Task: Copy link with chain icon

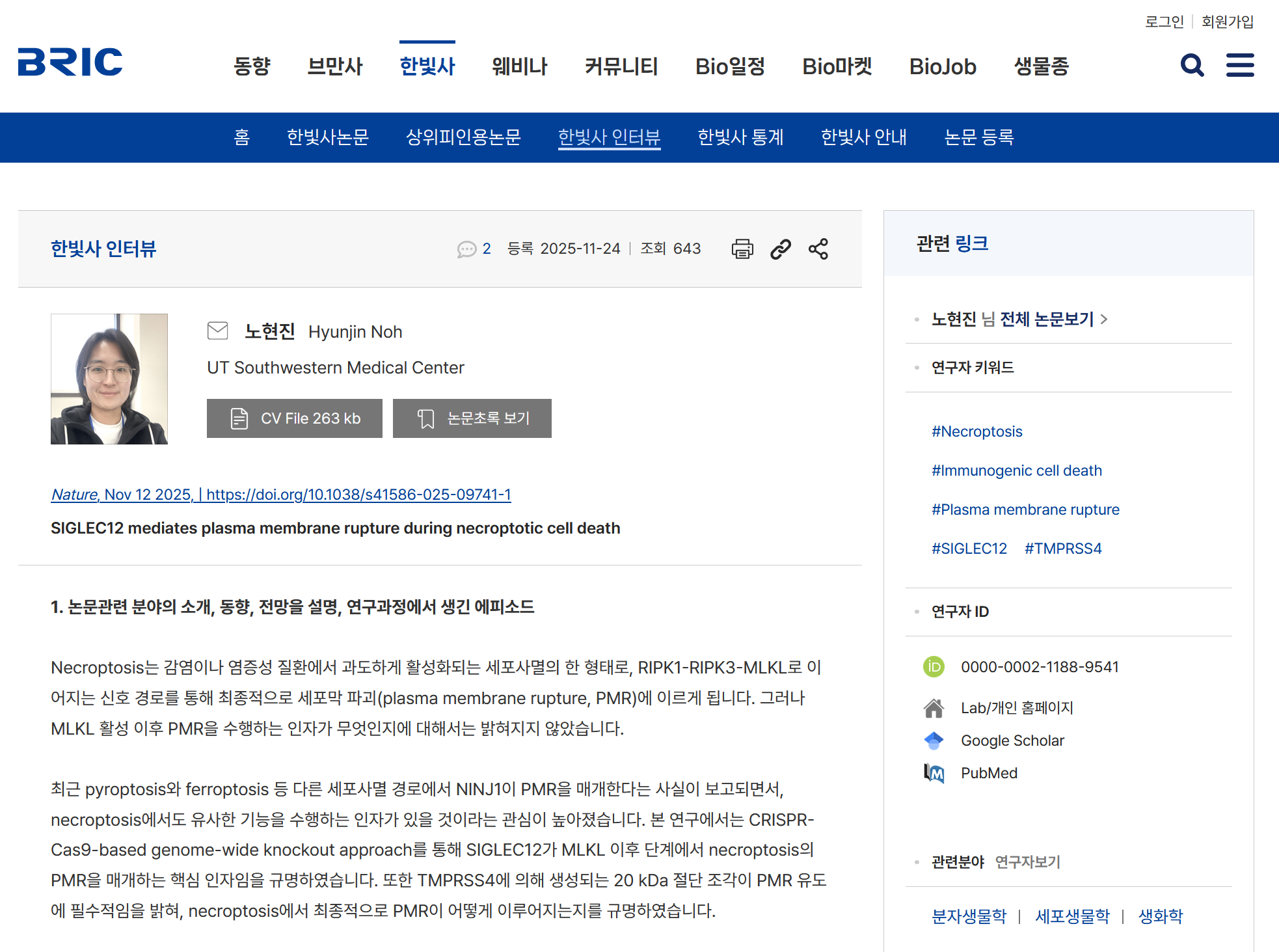Action: pos(781,249)
